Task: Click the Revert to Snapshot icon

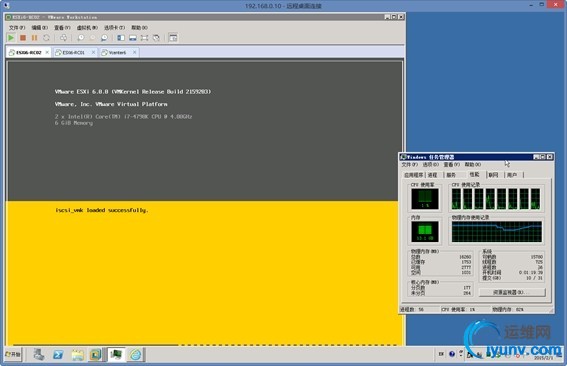Action: 93,38
